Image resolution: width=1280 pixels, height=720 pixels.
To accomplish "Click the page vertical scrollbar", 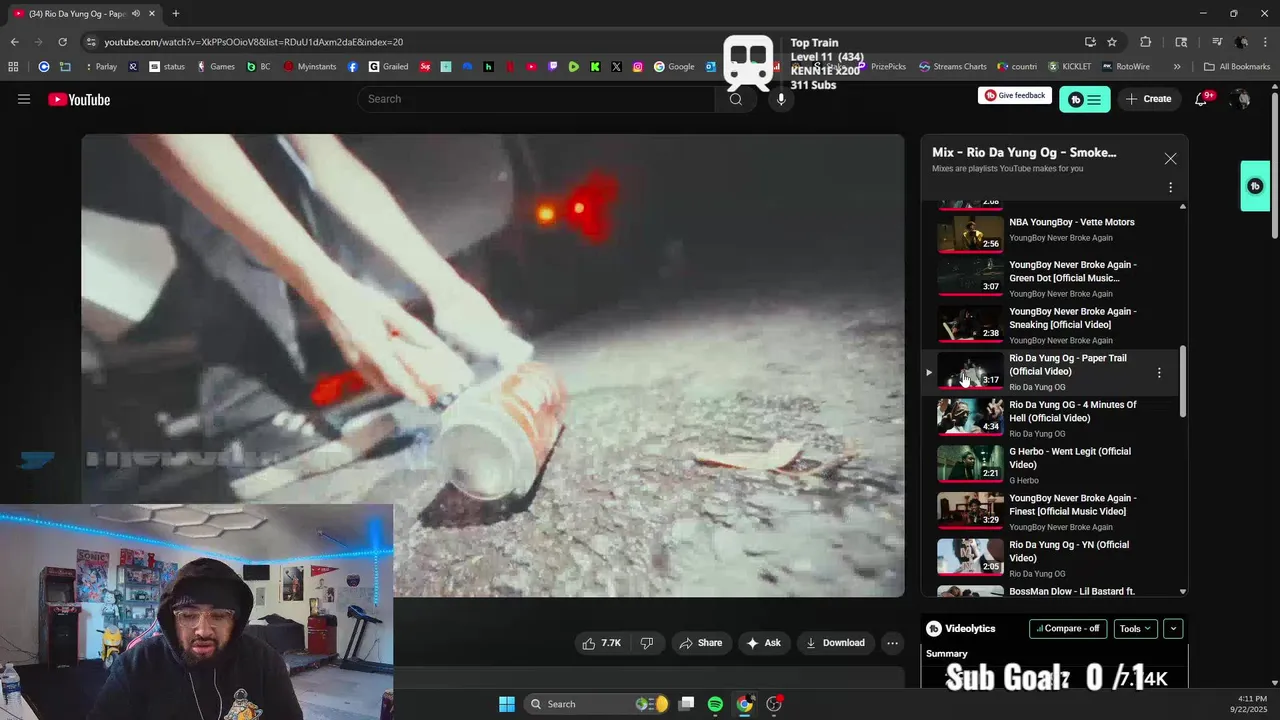I will (1274, 165).
